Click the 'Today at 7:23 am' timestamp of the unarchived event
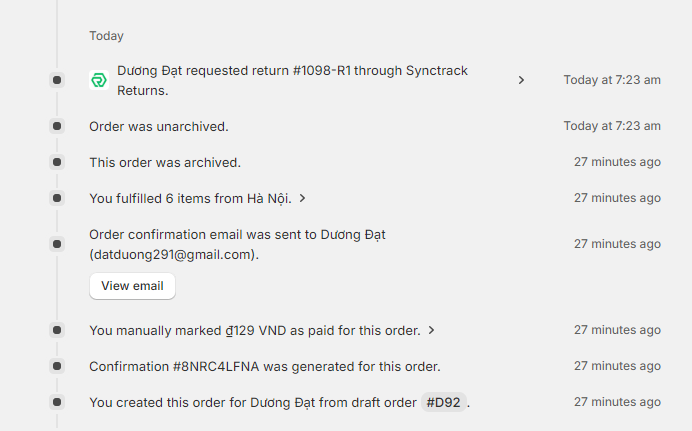The height and width of the screenshot is (431, 692). [612, 126]
